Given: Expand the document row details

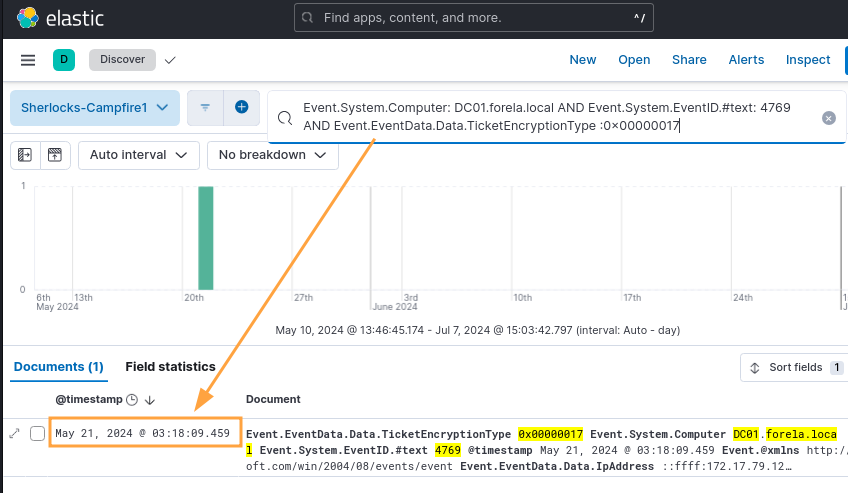Looking at the screenshot, I should pyautogui.click(x=14, y=433).
